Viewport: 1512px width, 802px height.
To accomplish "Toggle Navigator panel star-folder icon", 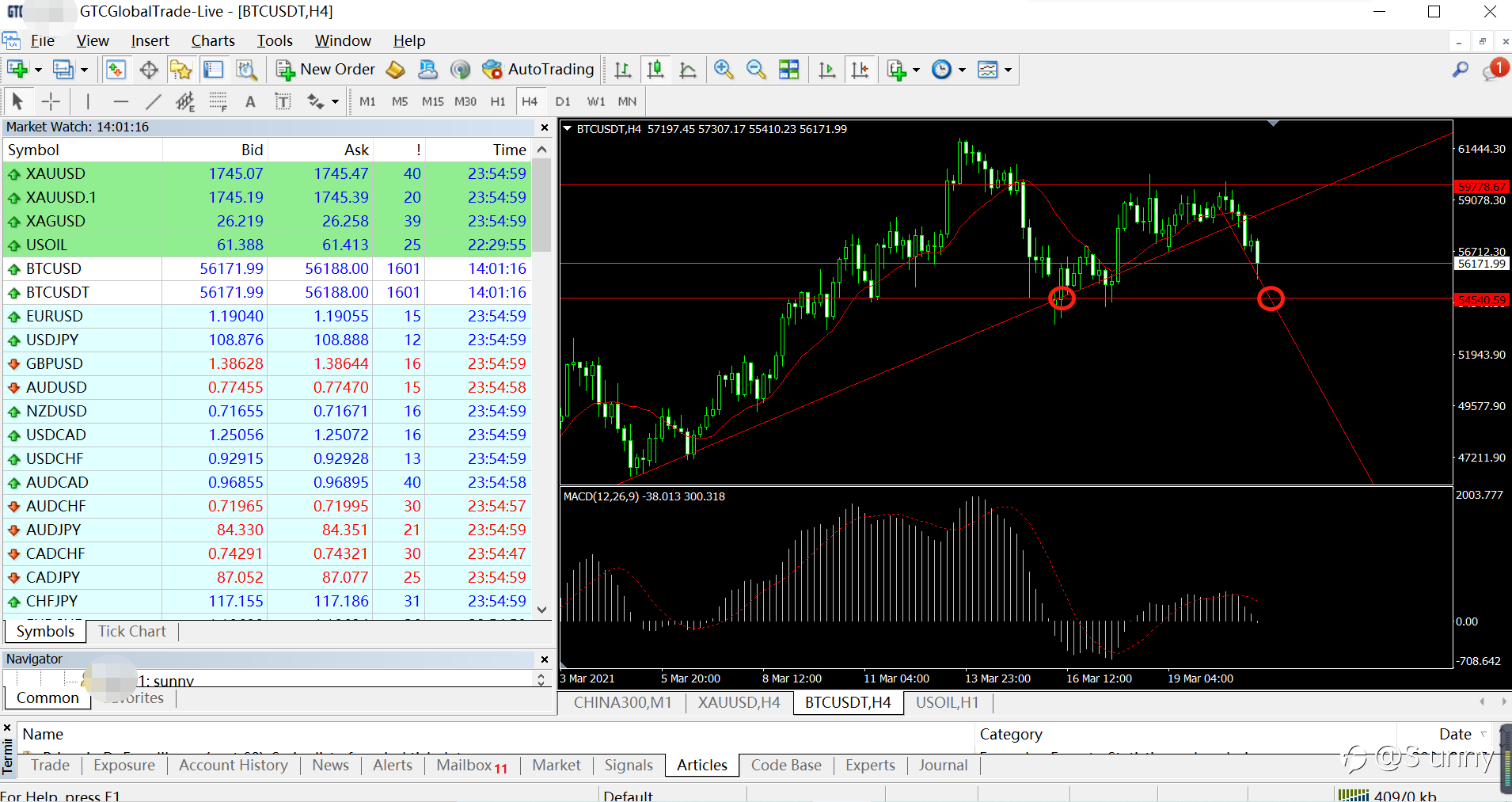I will pos(180,70).
